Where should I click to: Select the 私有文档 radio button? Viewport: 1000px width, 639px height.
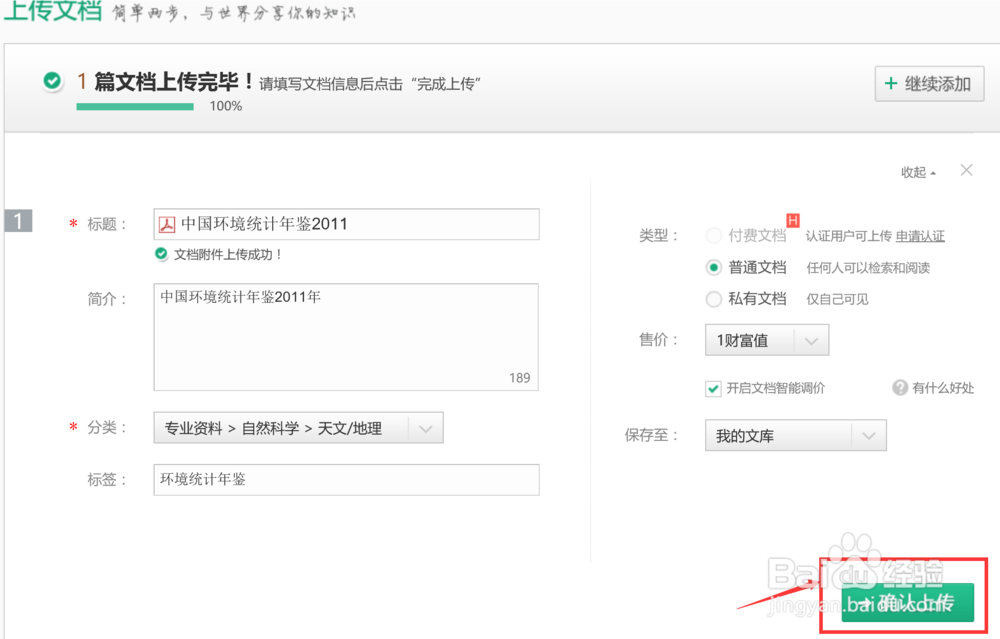coord(714,298)
